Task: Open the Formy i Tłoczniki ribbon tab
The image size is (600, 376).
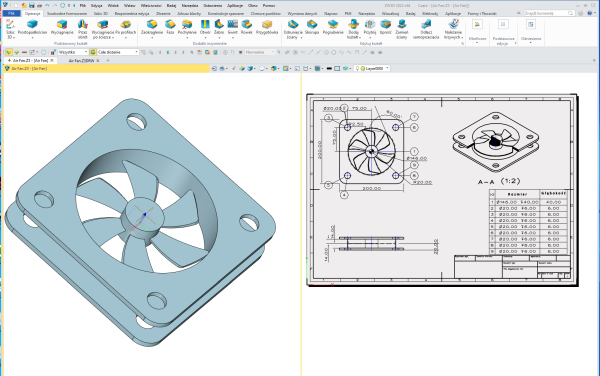Action: [482, 13]
